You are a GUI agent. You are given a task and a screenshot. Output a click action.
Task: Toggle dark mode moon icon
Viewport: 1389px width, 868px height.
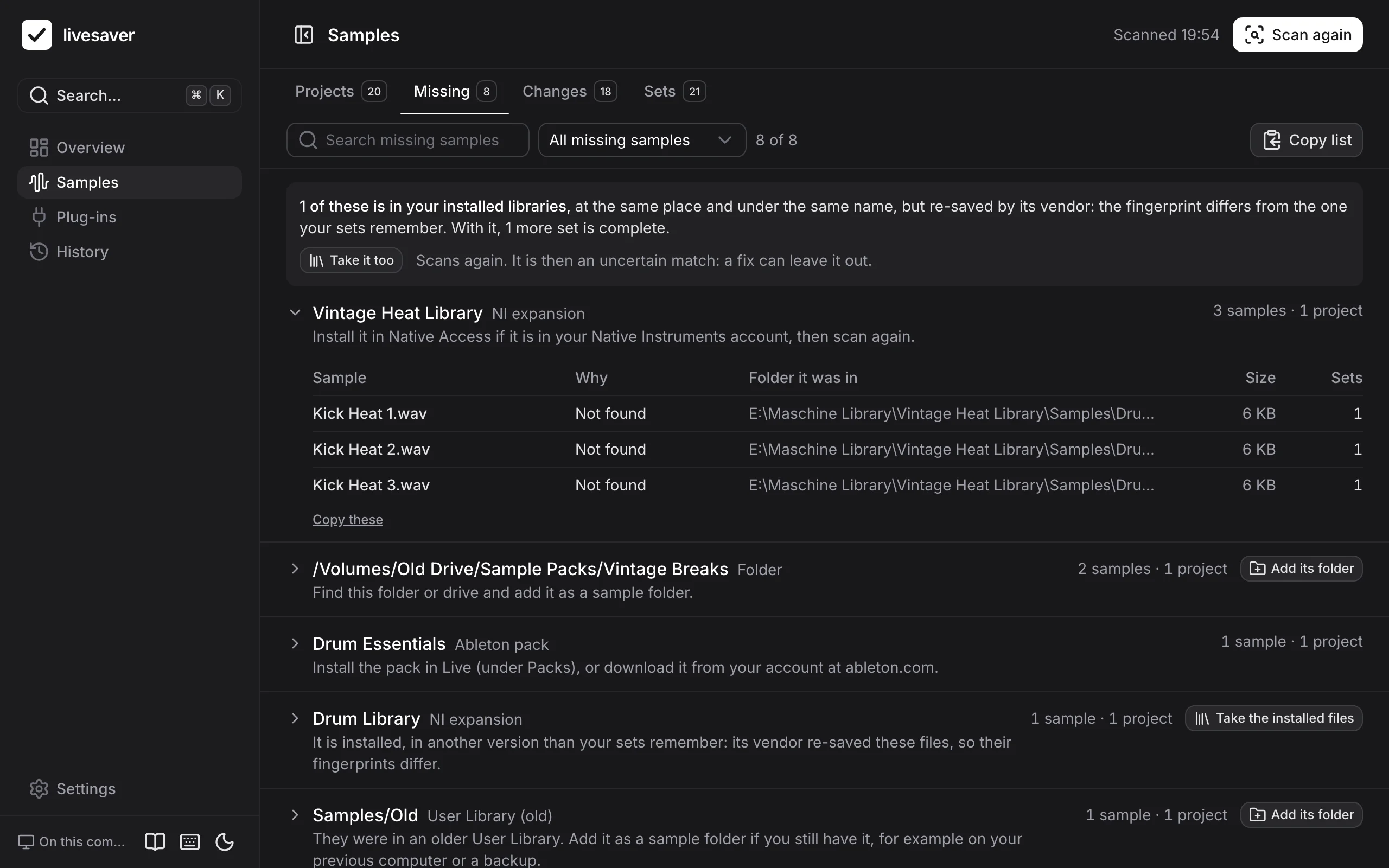click(225, 841)
